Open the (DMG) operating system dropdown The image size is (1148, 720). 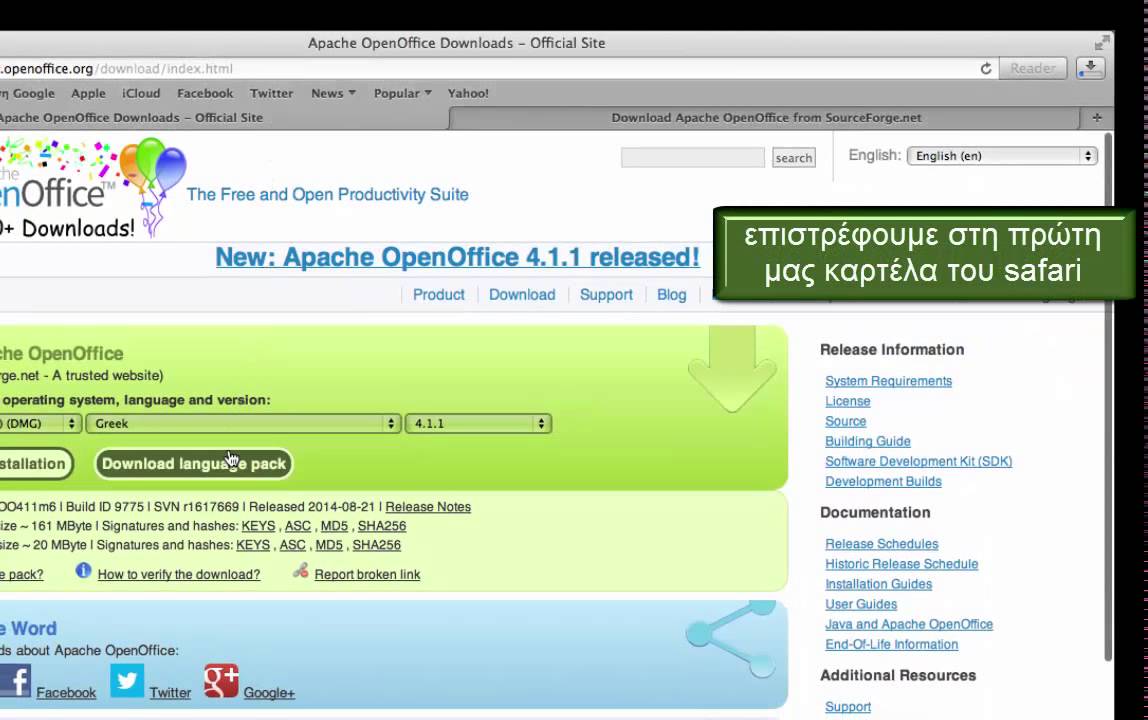(40, 423)
